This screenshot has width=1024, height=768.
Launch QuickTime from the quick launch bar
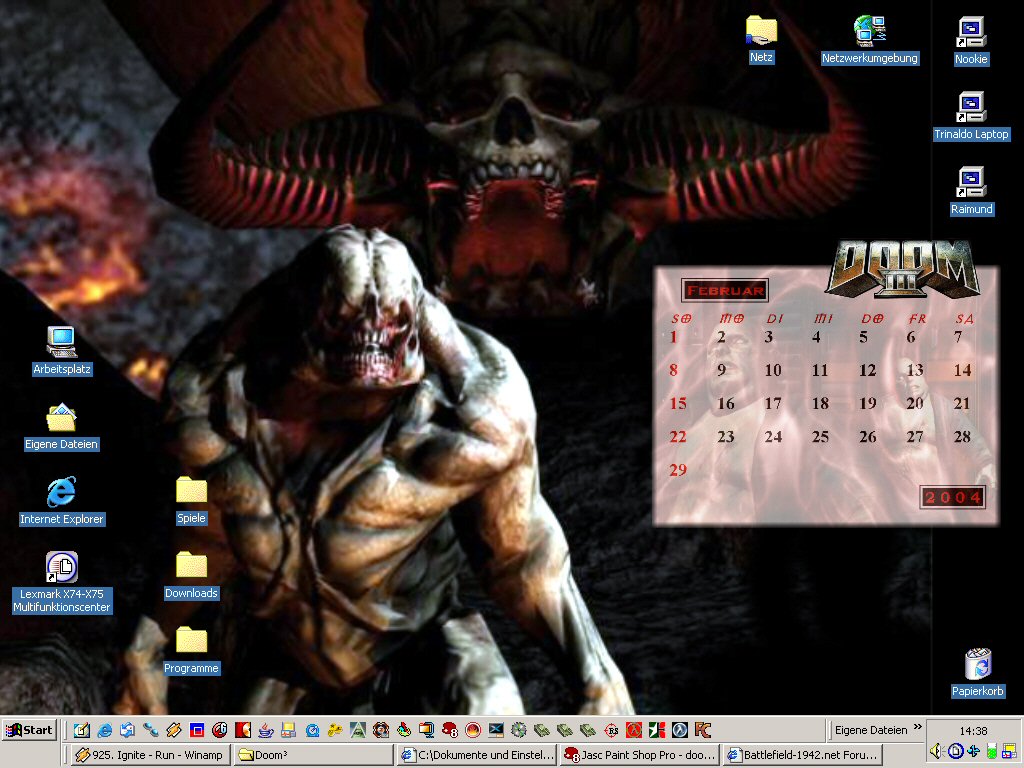(312, 730)
